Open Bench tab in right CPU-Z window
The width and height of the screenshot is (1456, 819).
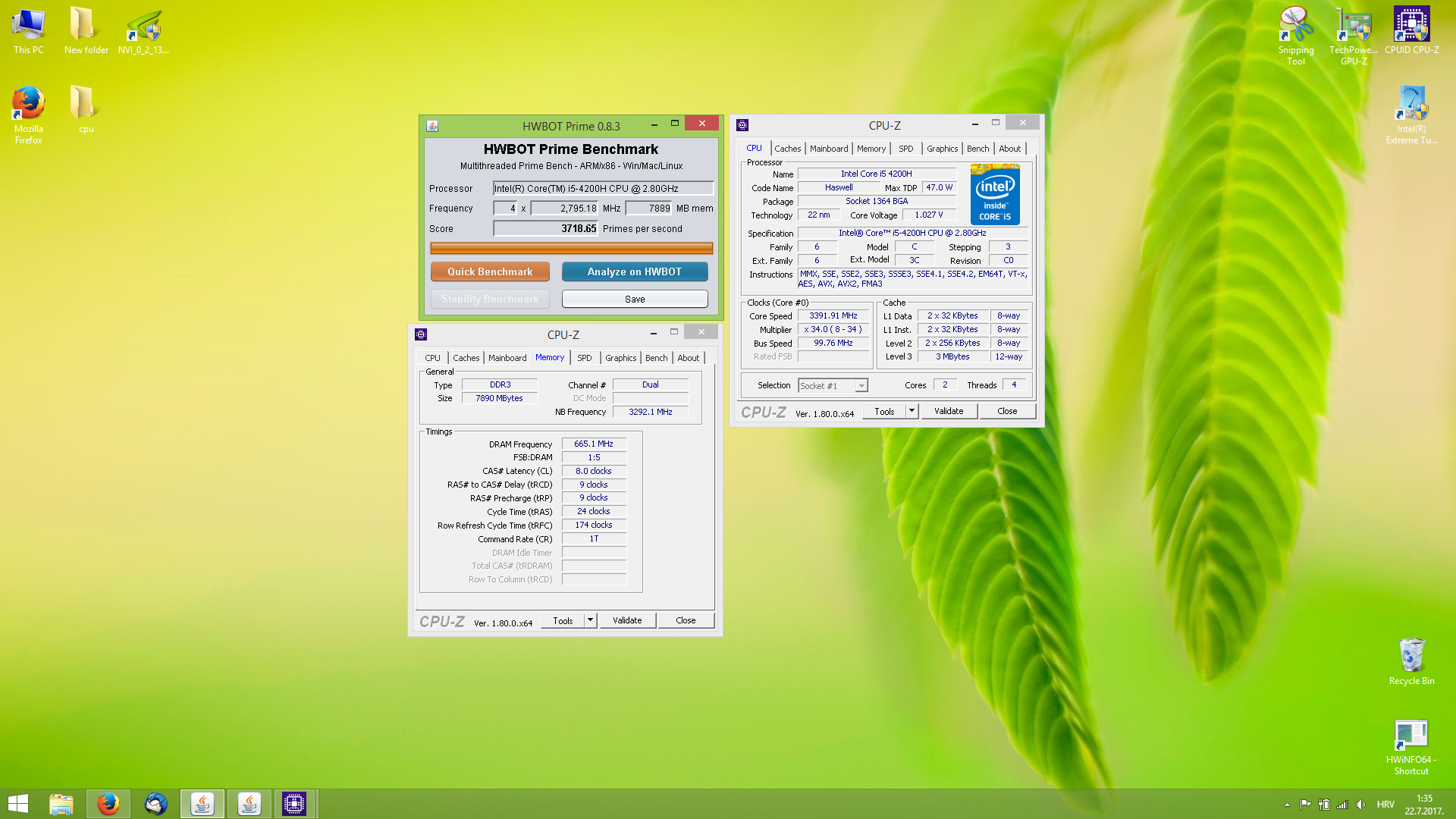click(x=978, y=149)
